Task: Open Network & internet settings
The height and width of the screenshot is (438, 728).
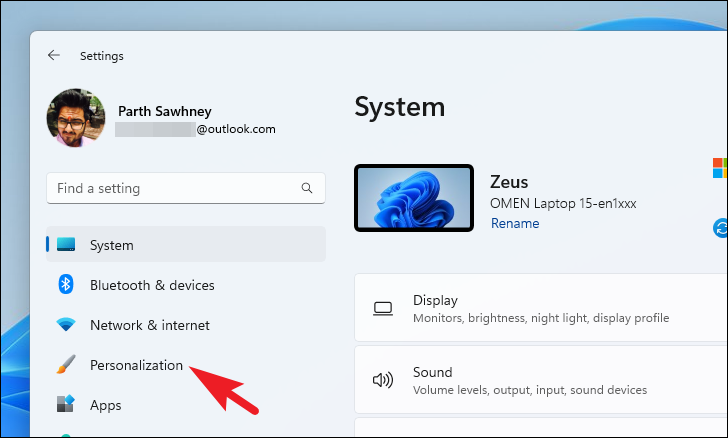Action: tap(186, 325)
